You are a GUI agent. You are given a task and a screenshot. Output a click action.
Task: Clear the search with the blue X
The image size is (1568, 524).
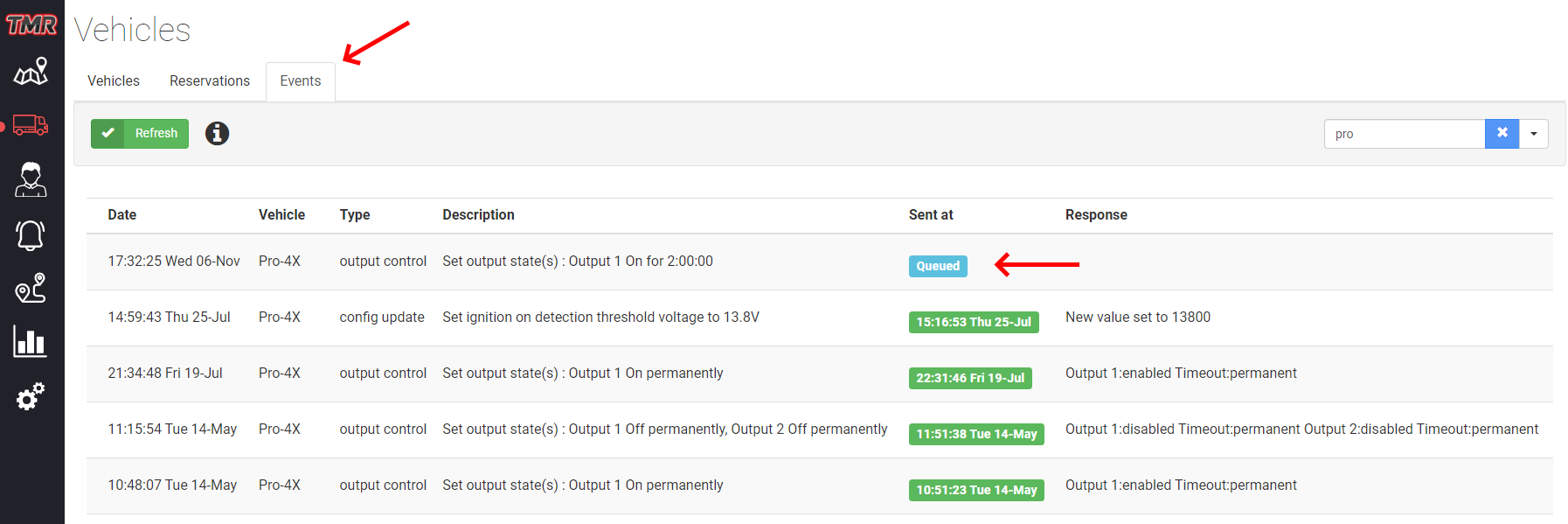(x=1502, y=133)
